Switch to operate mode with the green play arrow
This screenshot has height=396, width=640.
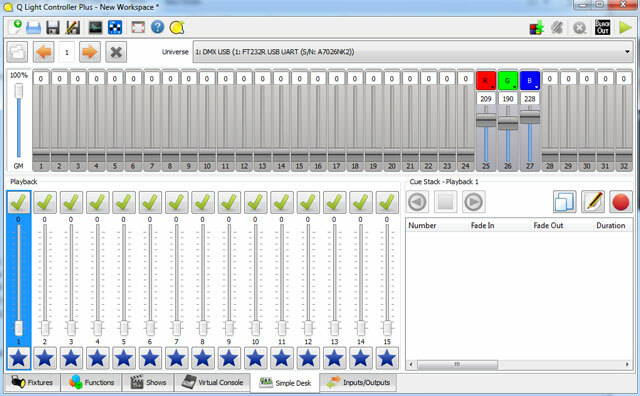point(625,28)
